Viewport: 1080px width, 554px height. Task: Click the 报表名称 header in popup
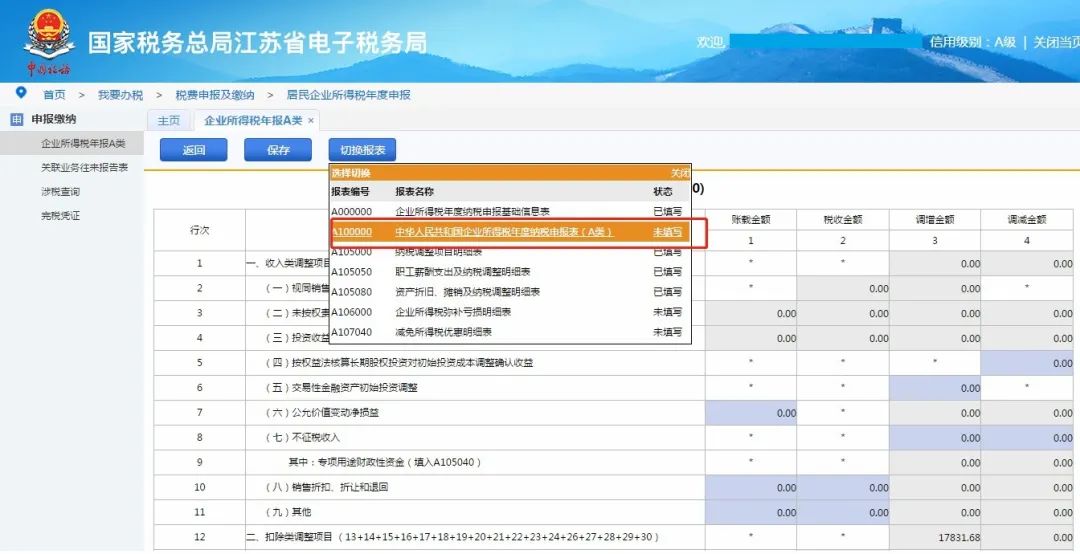click(415, 192)
